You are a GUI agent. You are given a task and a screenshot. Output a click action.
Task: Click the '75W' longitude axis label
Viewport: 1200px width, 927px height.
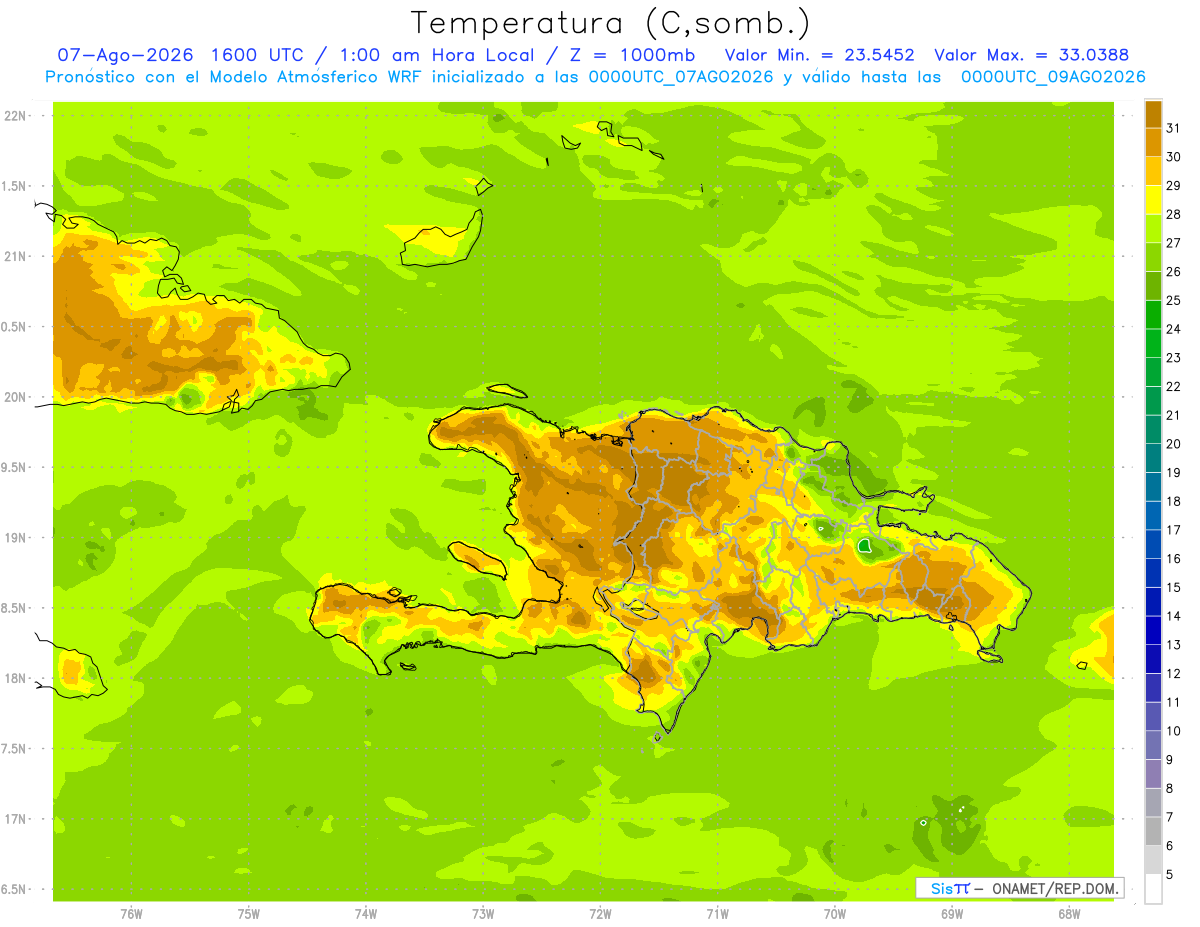tap(249, 913)
